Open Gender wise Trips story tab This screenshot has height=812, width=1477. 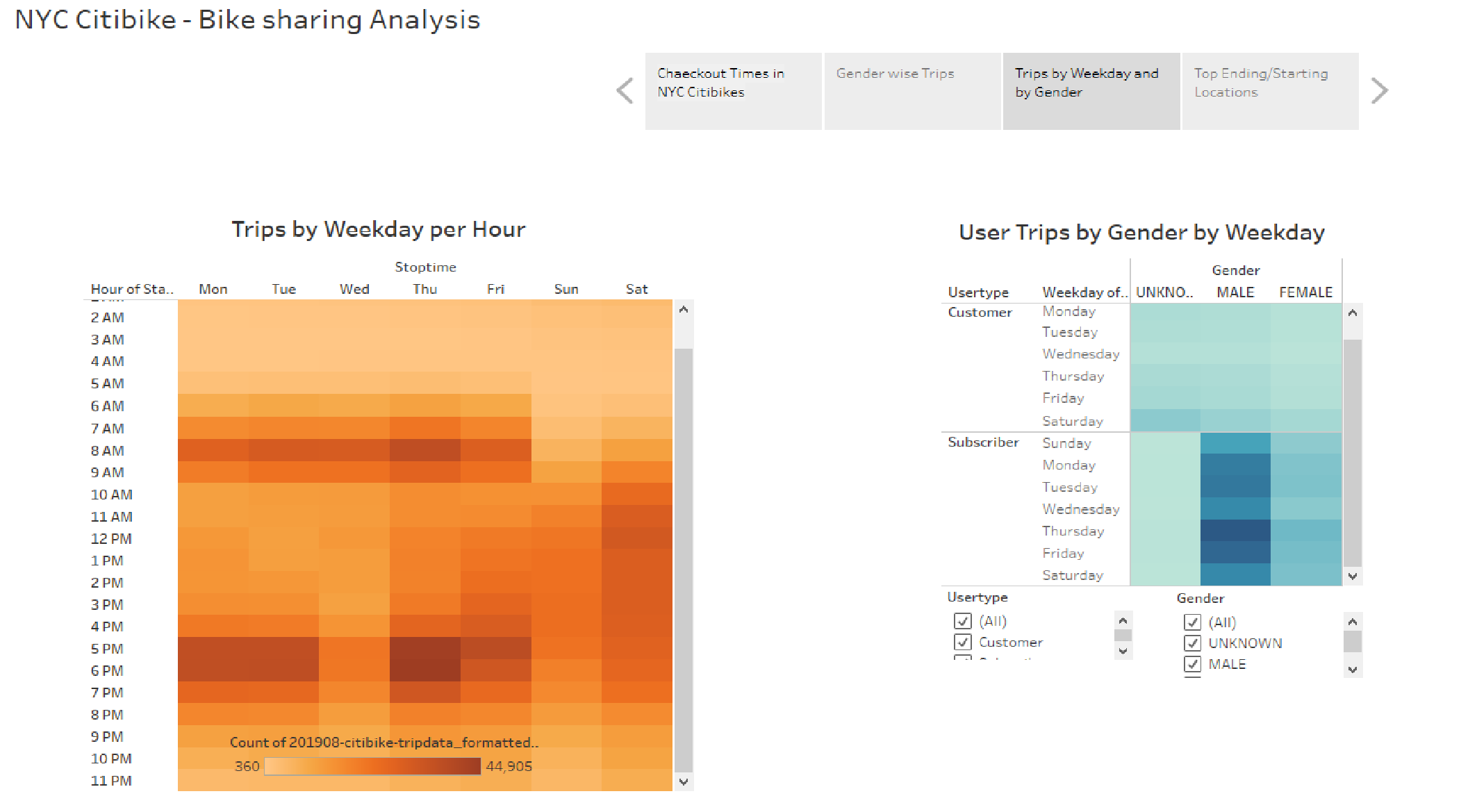912,91
